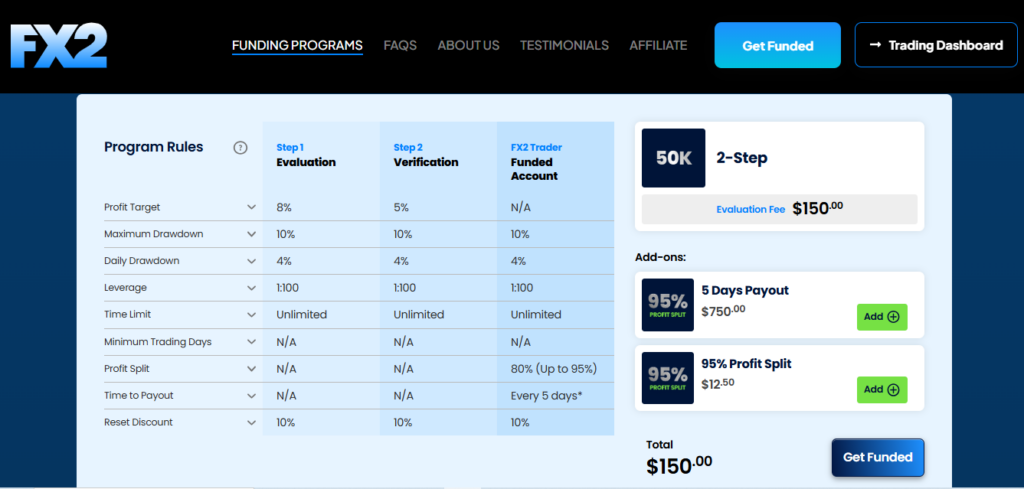Viewport: 1024px width, 489px height.
Task: Click the Minimum Trading Days row label
Action: coord(157,341)
